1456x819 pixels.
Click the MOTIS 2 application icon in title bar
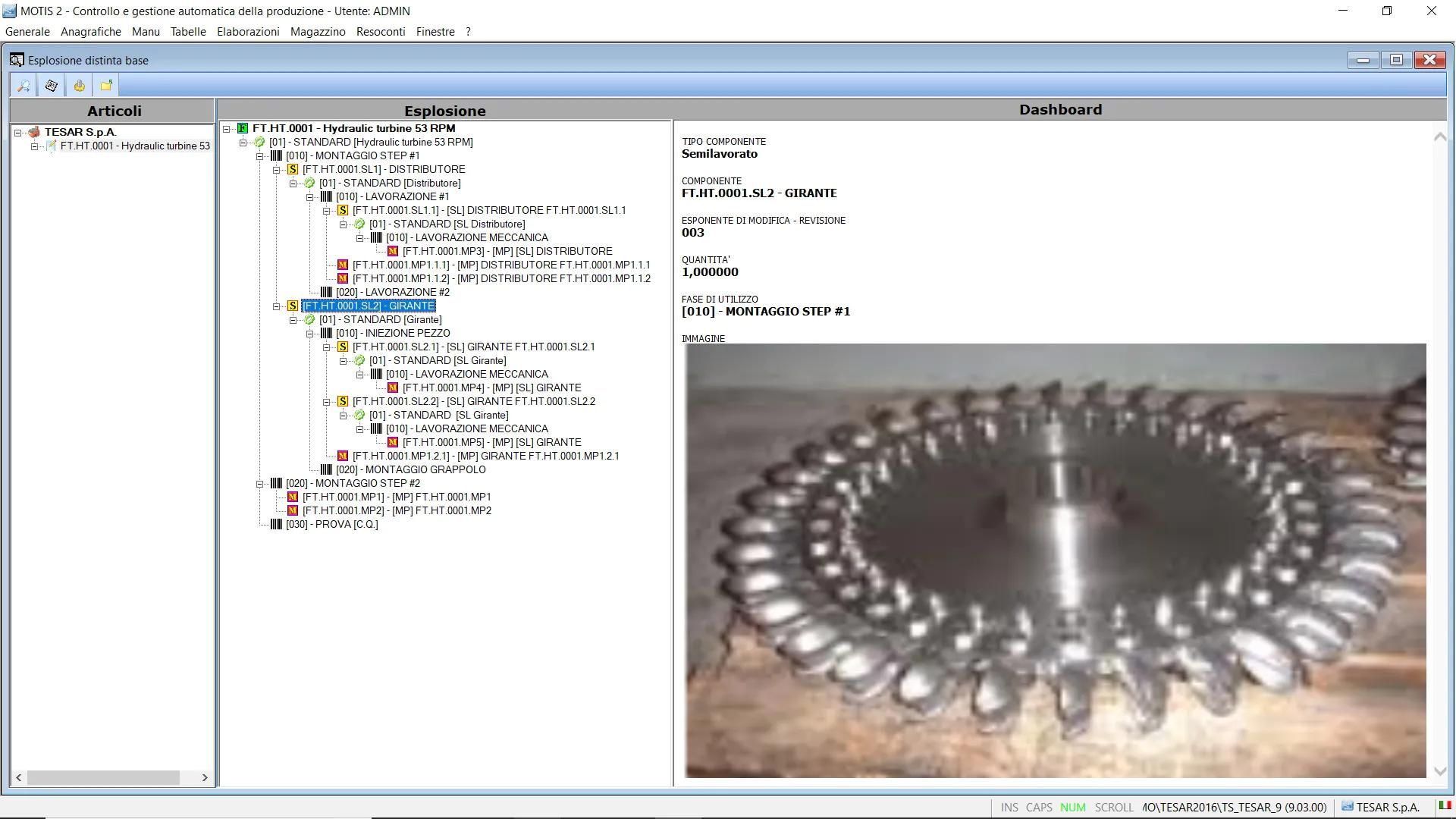pos(9,11)
